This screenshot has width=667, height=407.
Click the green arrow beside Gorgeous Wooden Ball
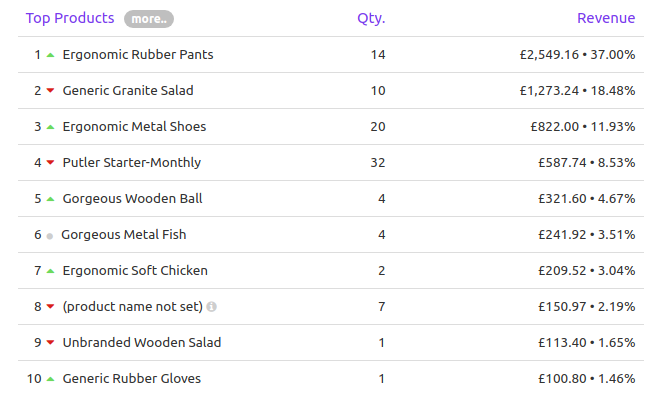pos(51,199)
